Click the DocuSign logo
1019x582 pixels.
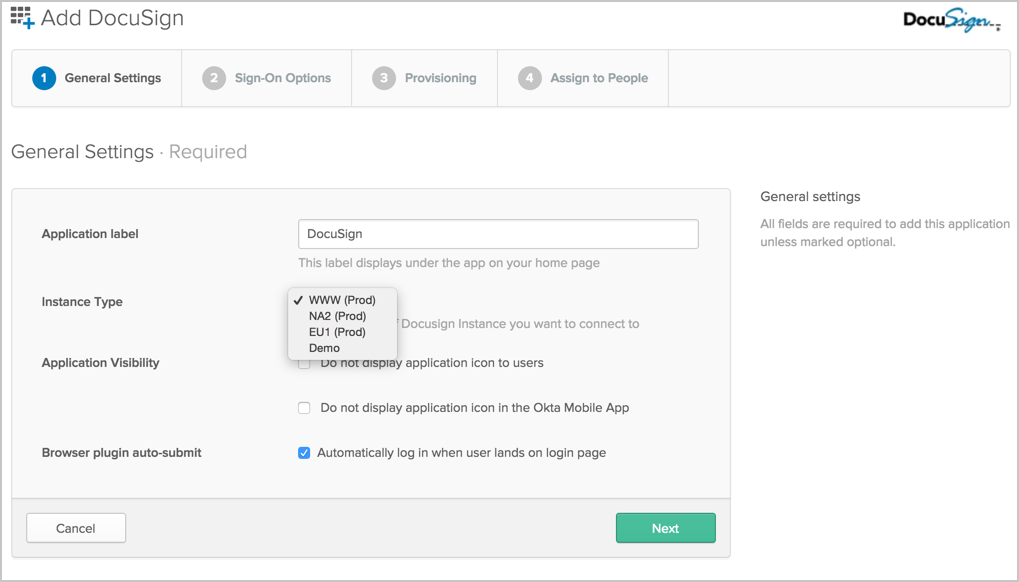click(x=950, y=21)
